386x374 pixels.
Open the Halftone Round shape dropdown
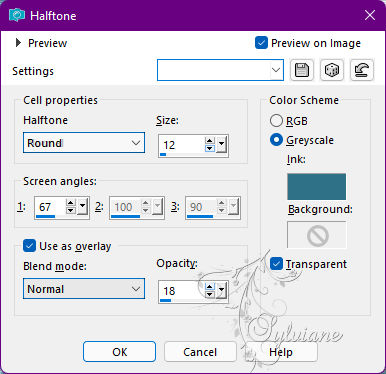click(84, 143)
